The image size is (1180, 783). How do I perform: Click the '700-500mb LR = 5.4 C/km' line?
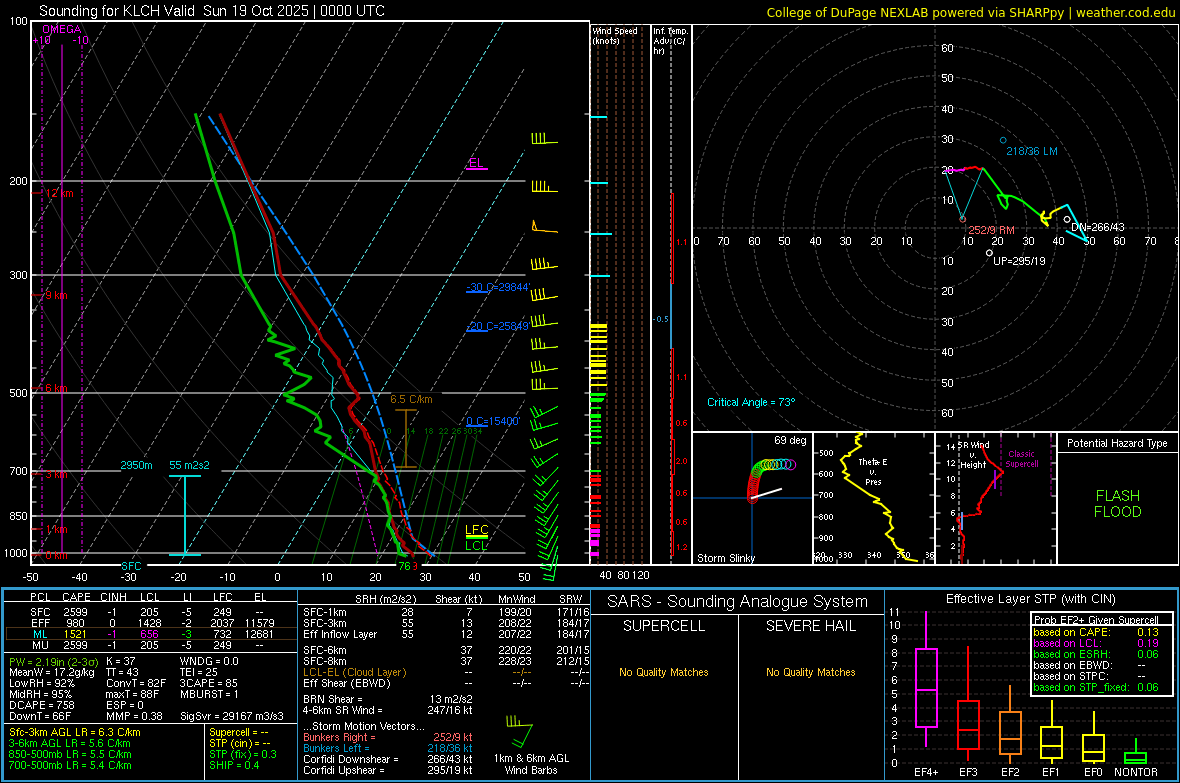pyautogui.click(x=70, y=765)
